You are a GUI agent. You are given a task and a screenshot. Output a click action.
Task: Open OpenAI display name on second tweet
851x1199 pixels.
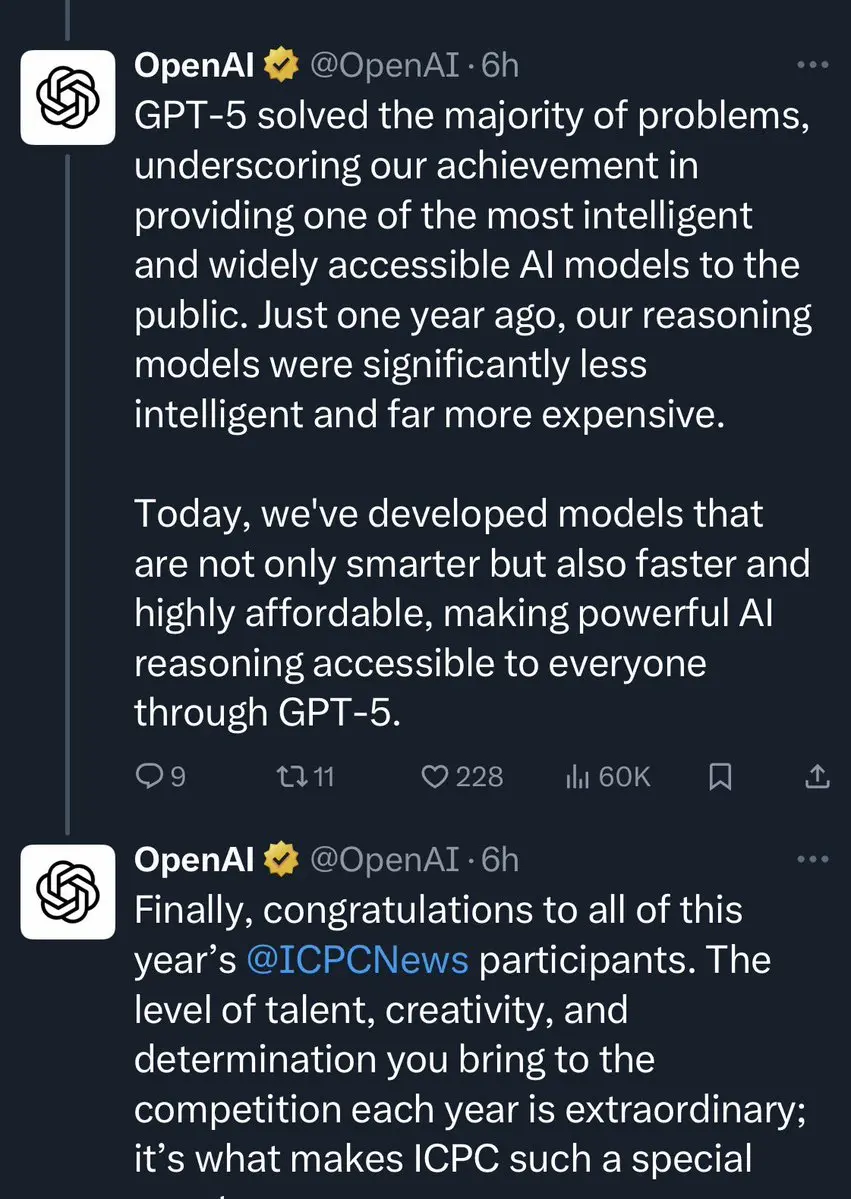(193, 859)
